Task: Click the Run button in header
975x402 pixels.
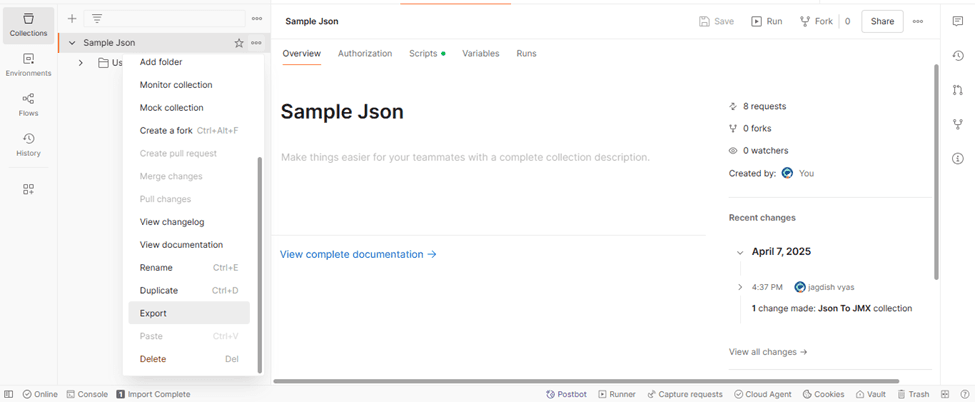Action: click(x=767, y=21)
